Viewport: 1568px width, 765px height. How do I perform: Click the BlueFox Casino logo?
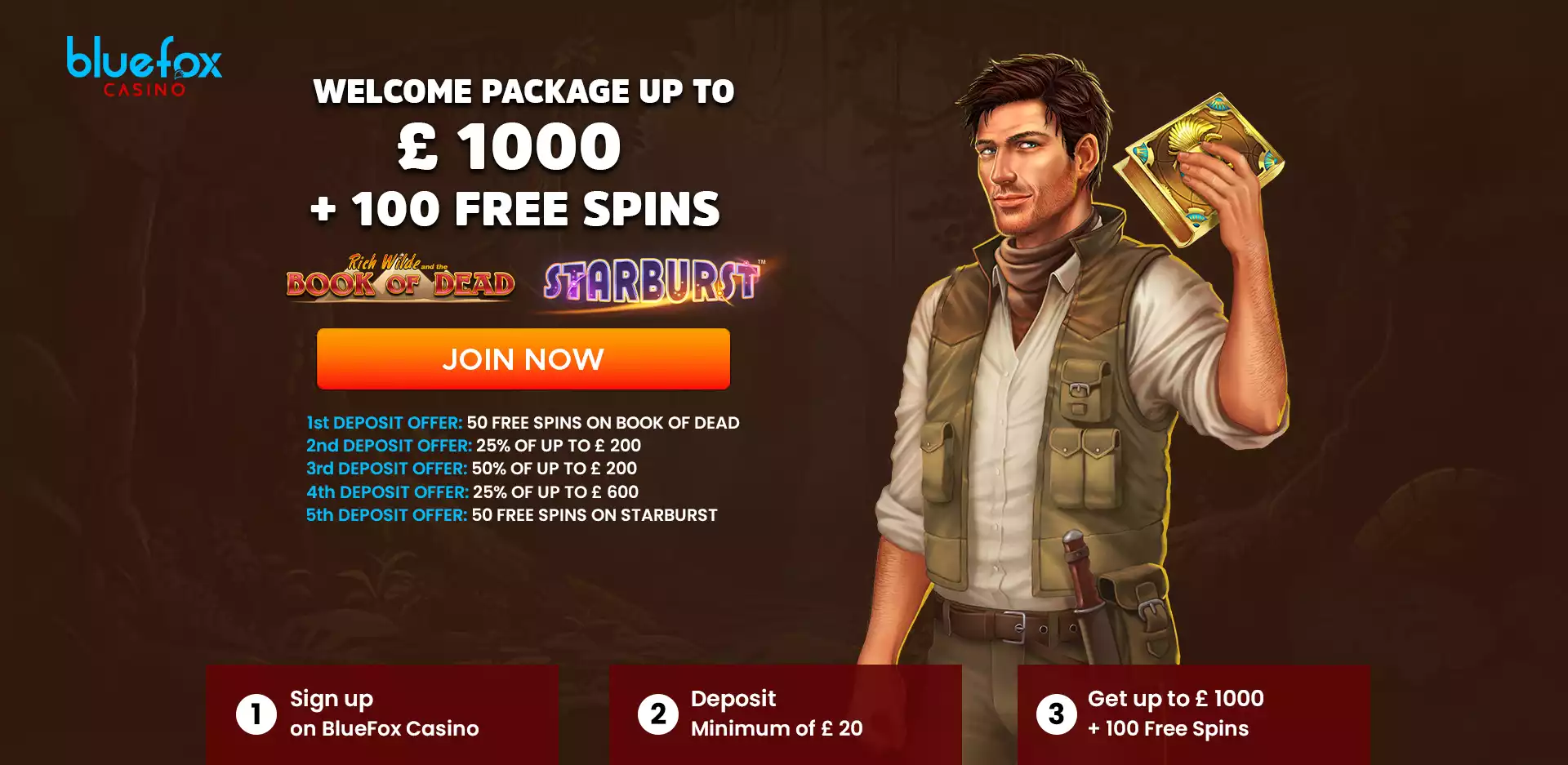point(144,67)
